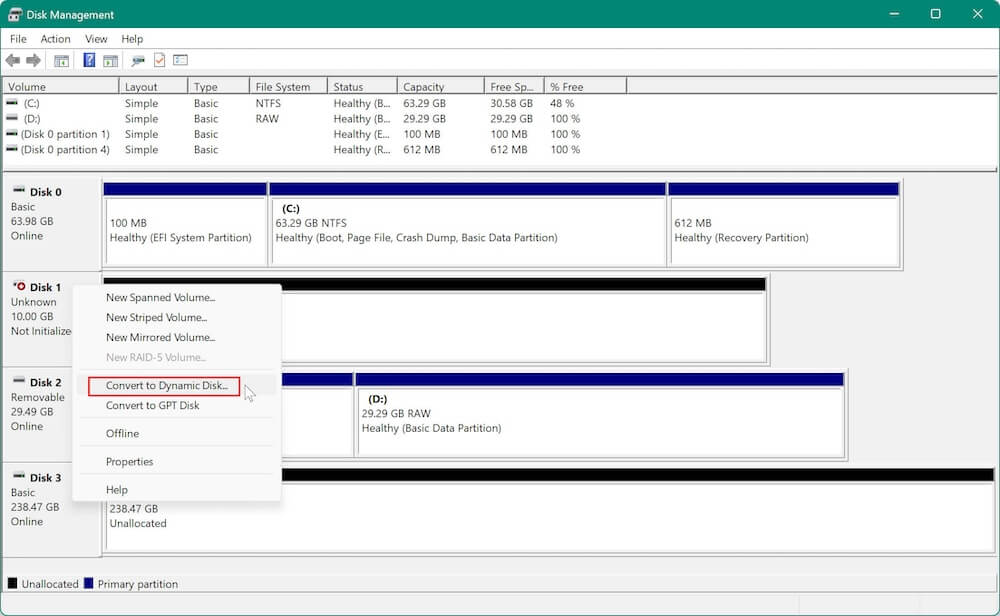Select the (D:) drive icon in the volume list
1000x616 pixels.
click(12, 118)
